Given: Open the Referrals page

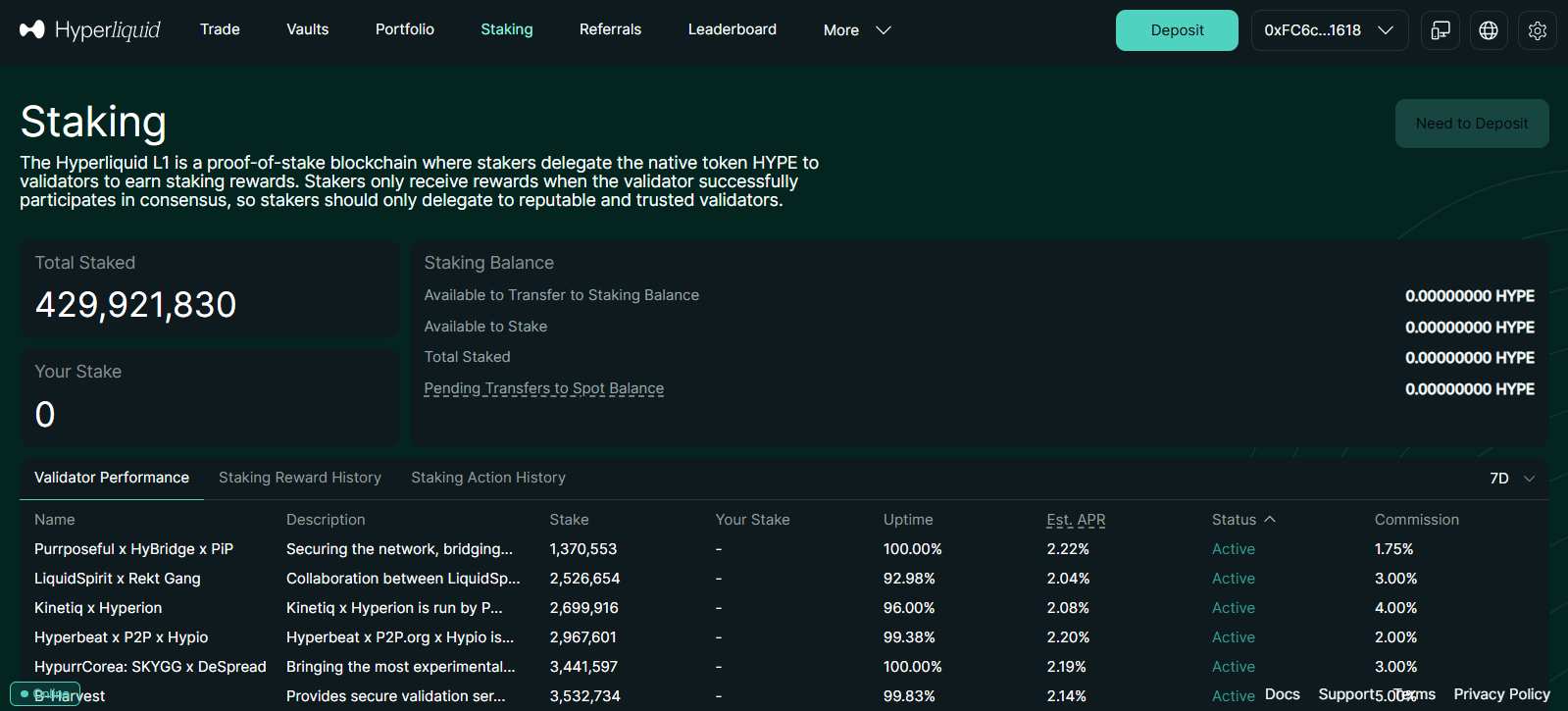Looking at the screenshot, I should [x=610, y=29].
